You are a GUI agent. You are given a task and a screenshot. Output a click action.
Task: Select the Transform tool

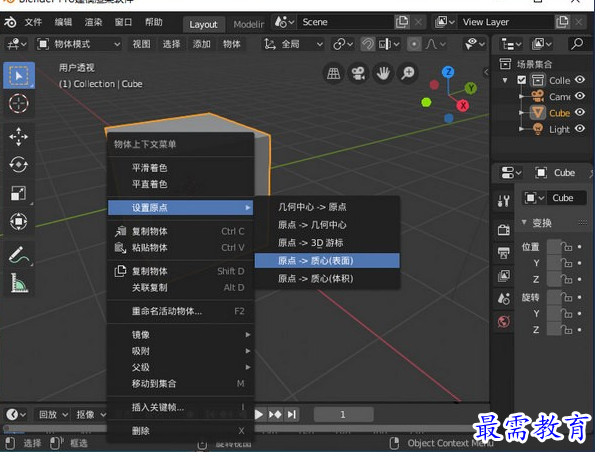coord(19,222)
